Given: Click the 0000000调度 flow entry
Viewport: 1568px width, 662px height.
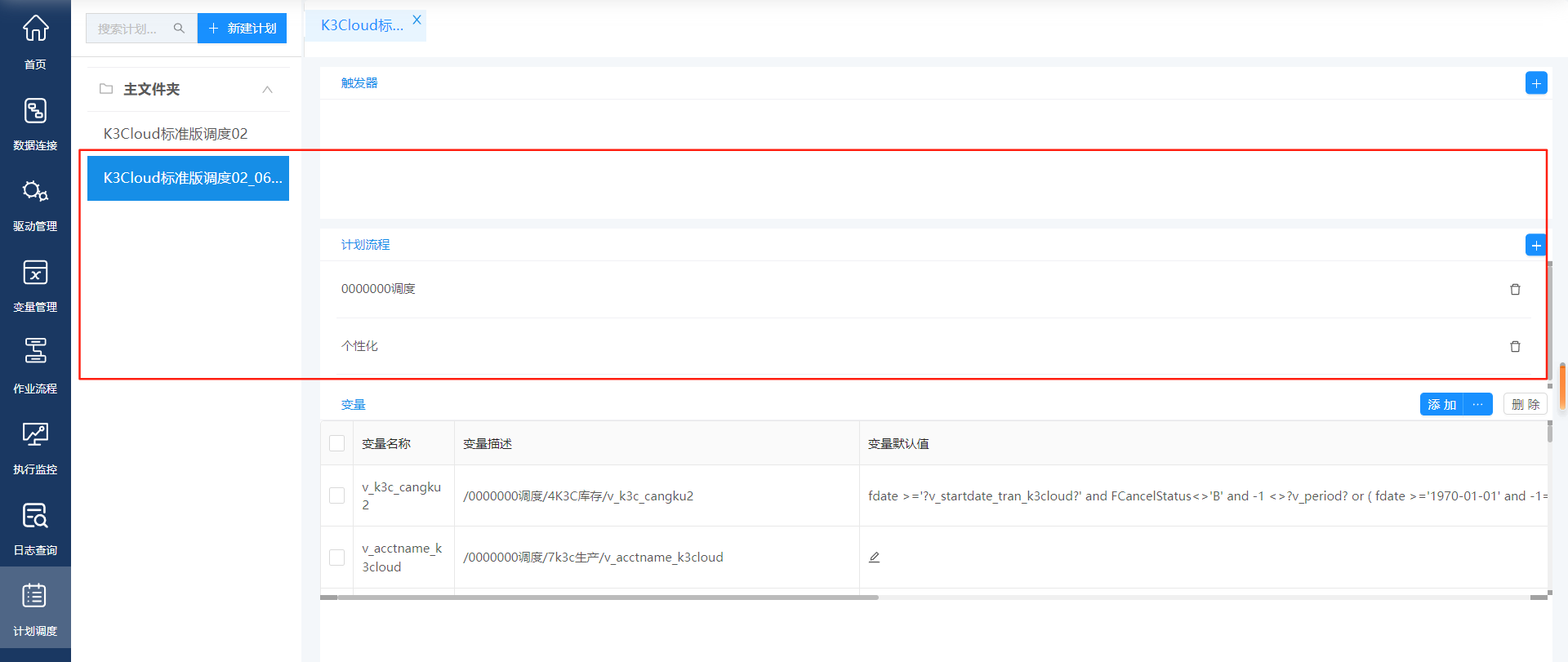Looking at the screenshot, I should click(x=378, y=289).
